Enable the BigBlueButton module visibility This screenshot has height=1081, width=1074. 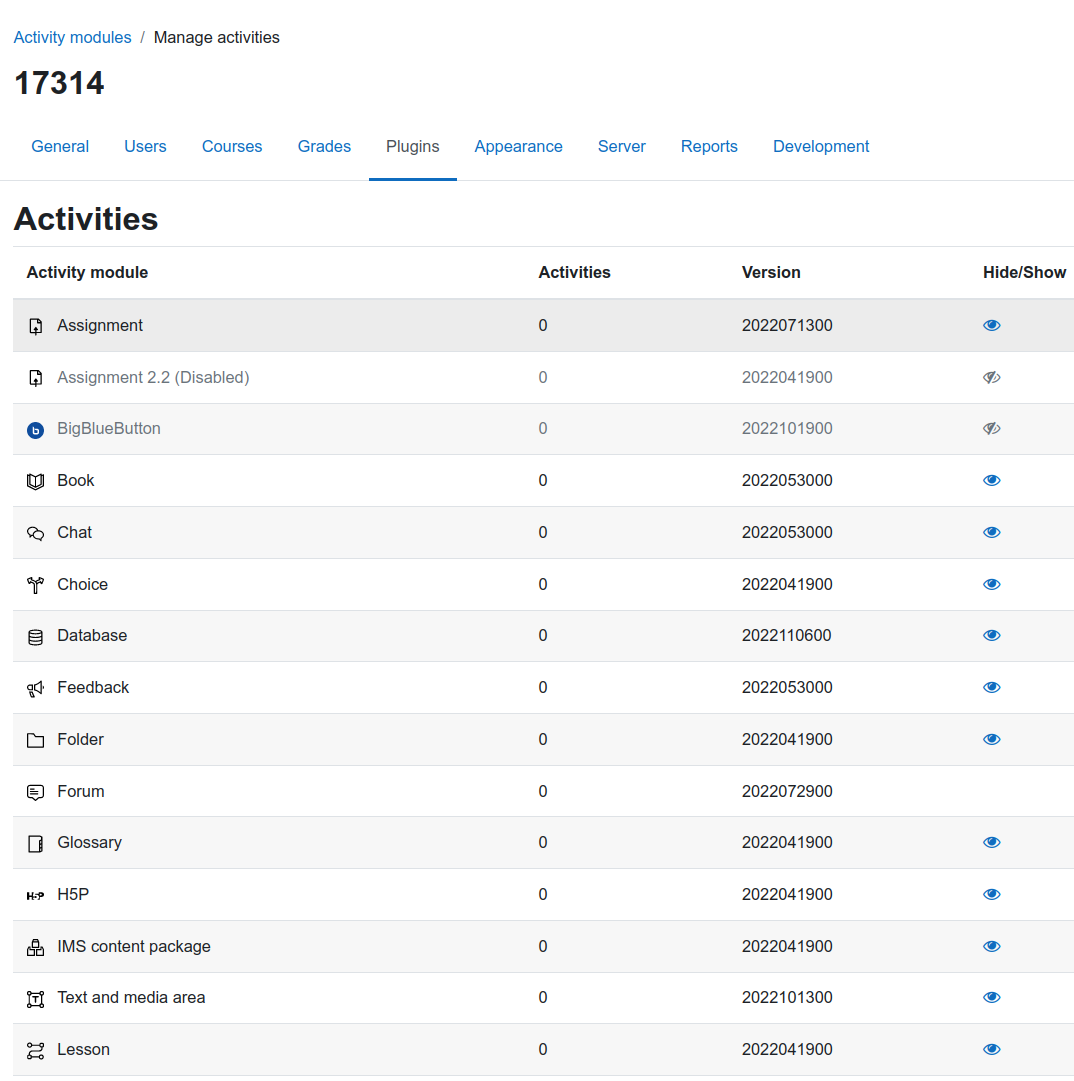point(991,428)
